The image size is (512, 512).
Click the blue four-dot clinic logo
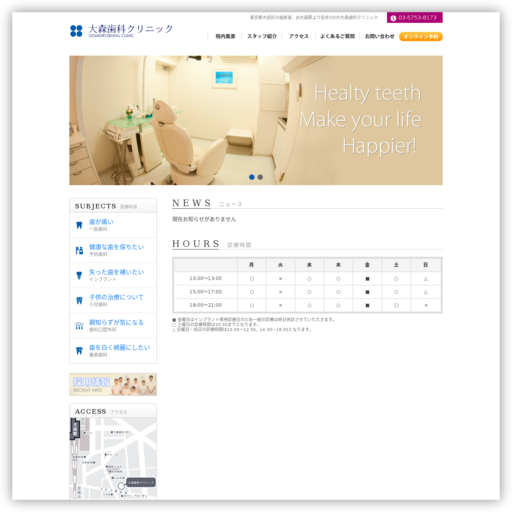76,31
